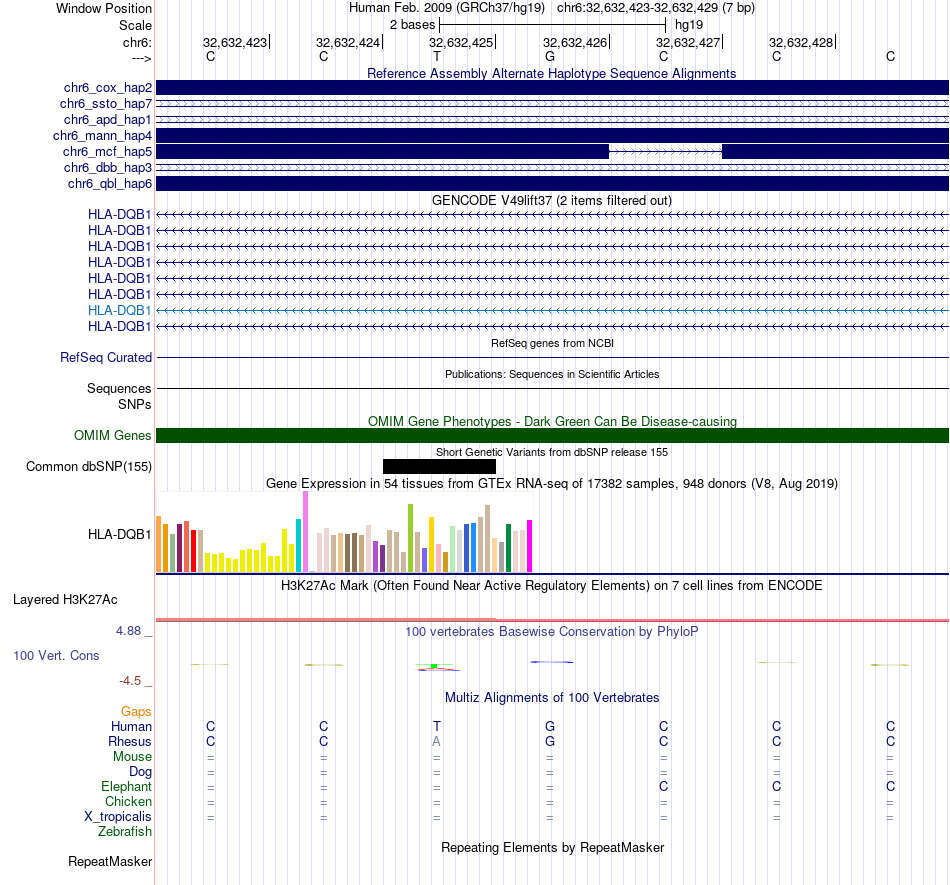Open the chr6_apd_hap1 haplotype label
The width and height of the screenshot is (950, 885).
(108, 119)
